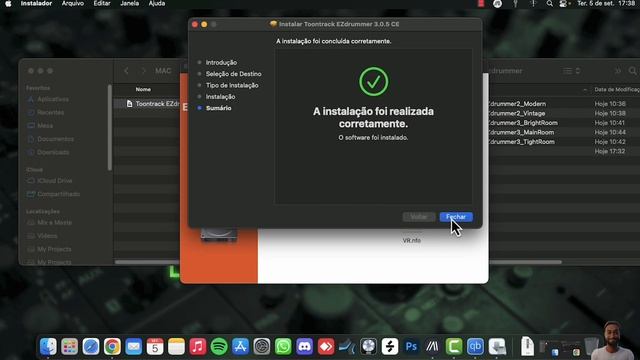Open the Apple menu

click(x=8, y=4)
